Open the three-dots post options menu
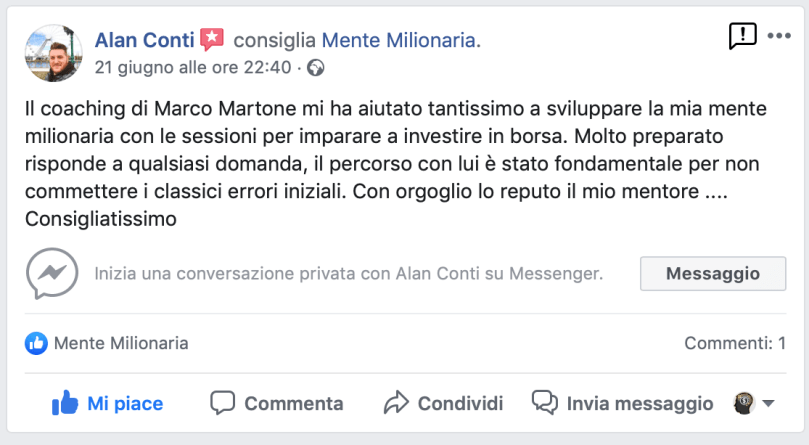The width and height of the screenshot is (809, 445). [778, 35]
